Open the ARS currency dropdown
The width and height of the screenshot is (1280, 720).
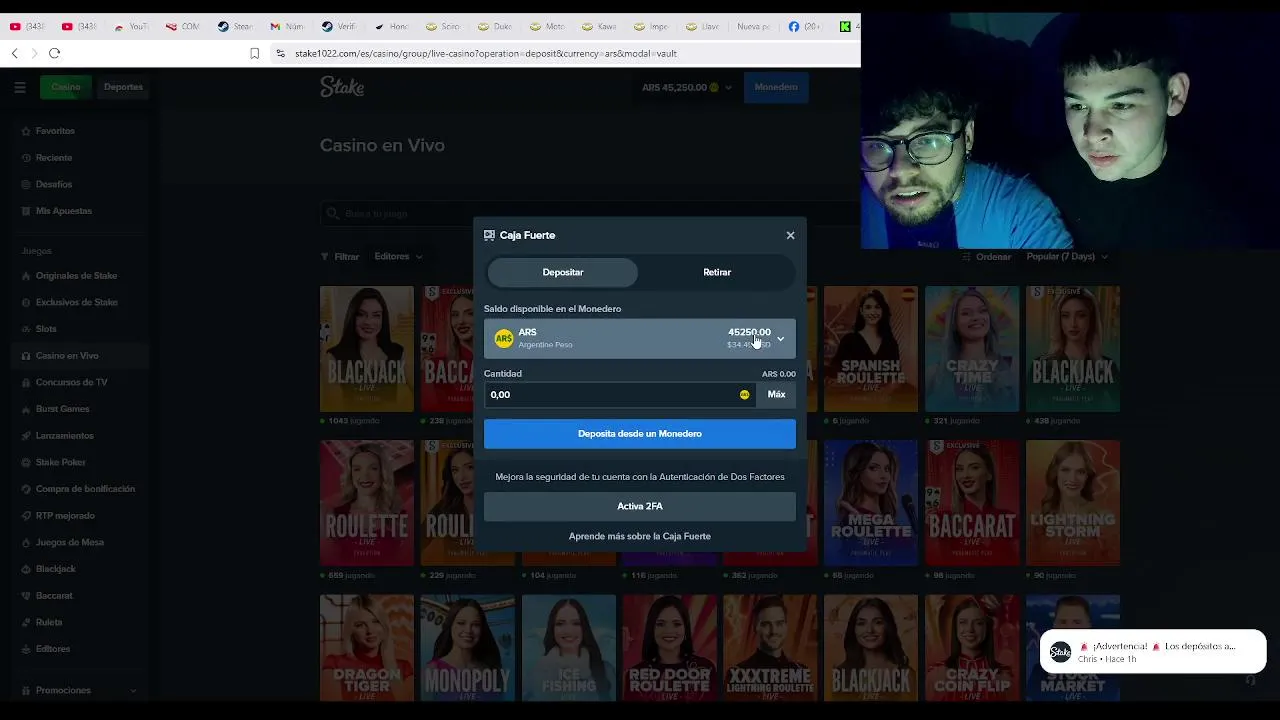(x=640, y=338)
